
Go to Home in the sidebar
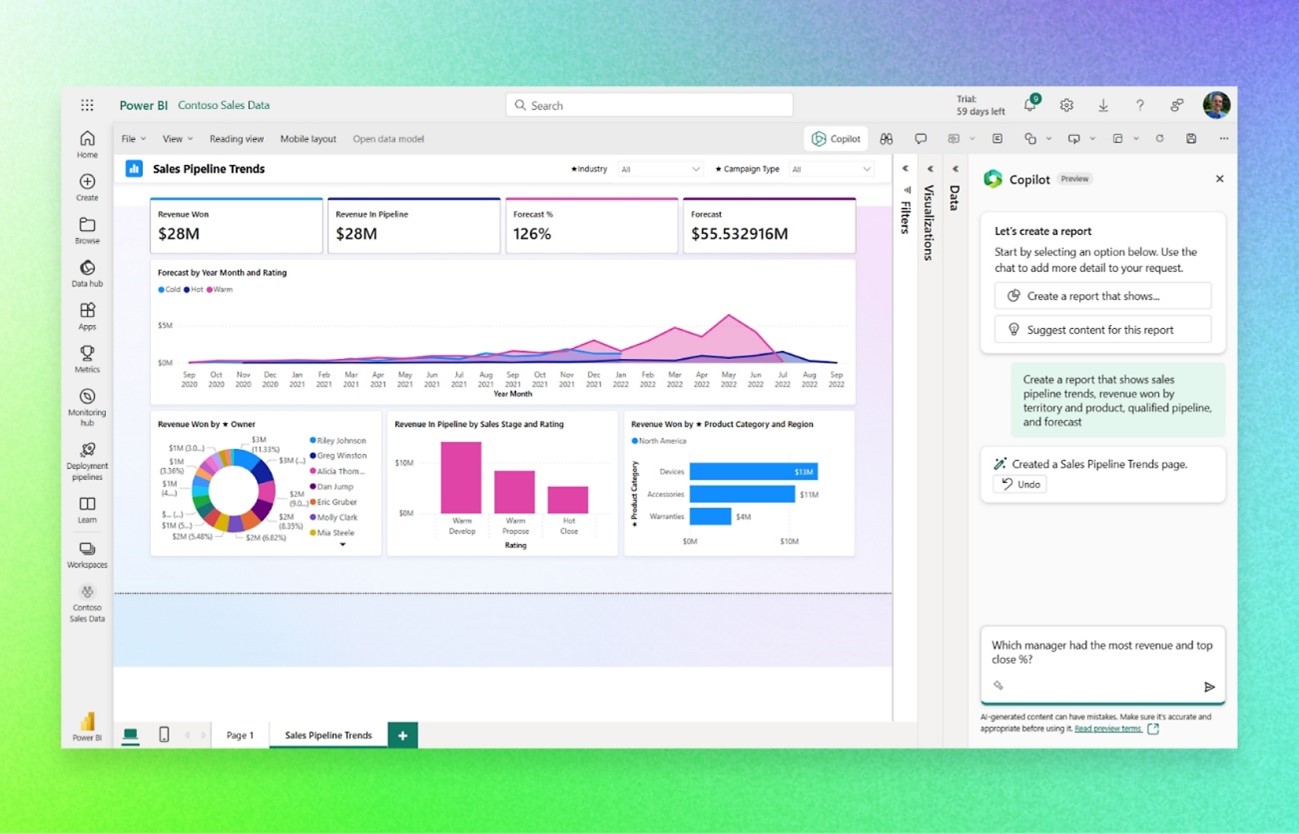pos(87,143)
